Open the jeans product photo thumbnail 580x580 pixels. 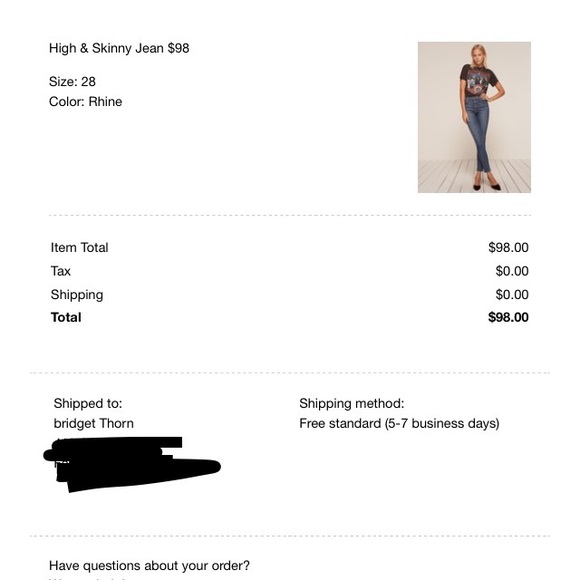[x=474, y=117]
